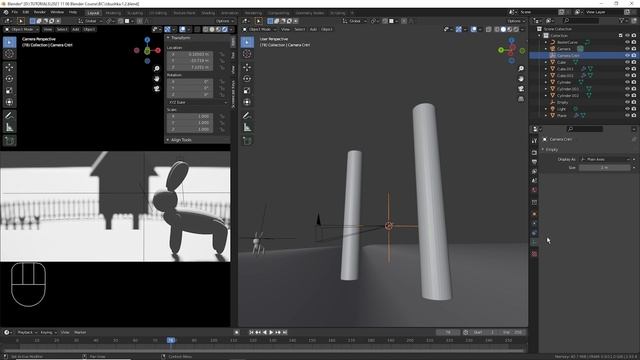Viewport: 640px width, 360px height.
Task: Select the Scale tool in left viewport
Action: 9,91
